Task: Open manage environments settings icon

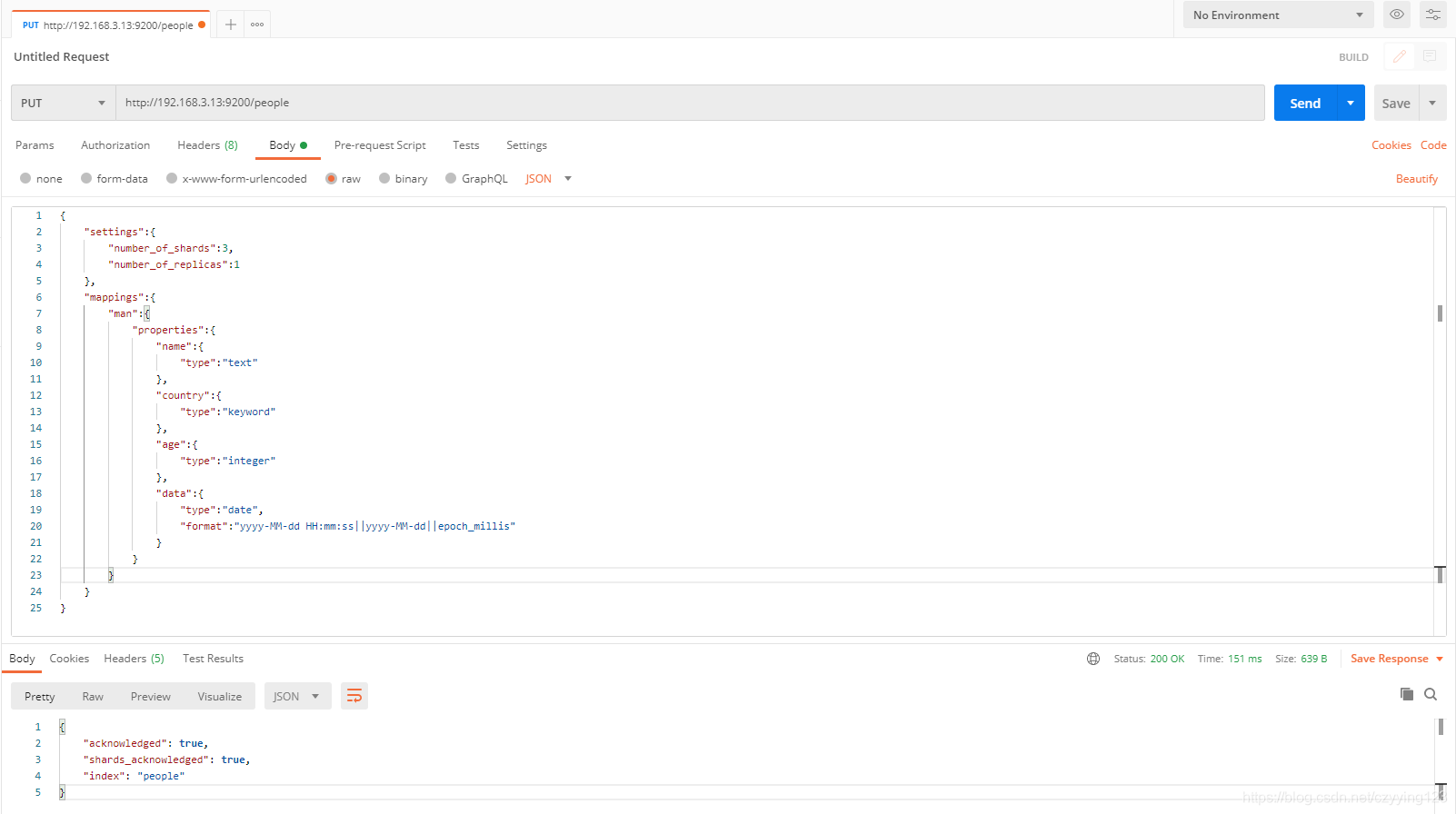Action: coord(1433,15)
